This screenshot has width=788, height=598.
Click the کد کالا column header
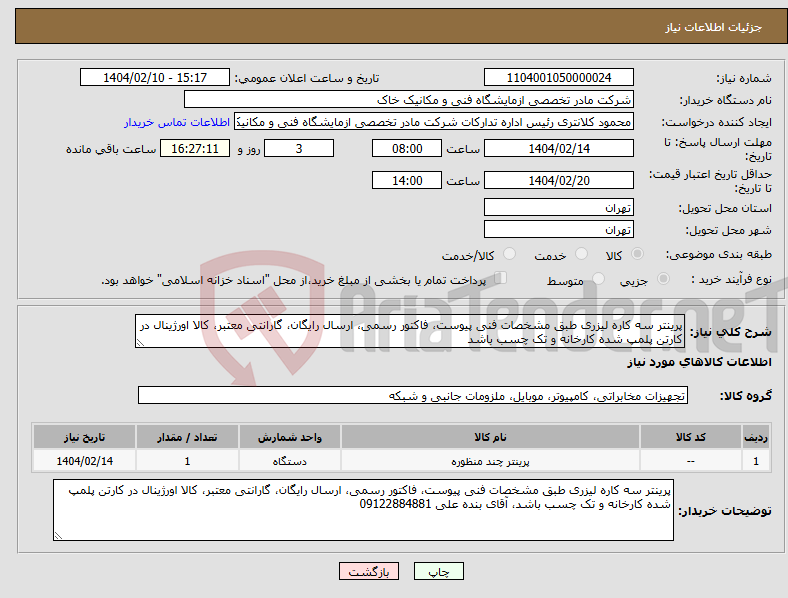pos(691,437)
